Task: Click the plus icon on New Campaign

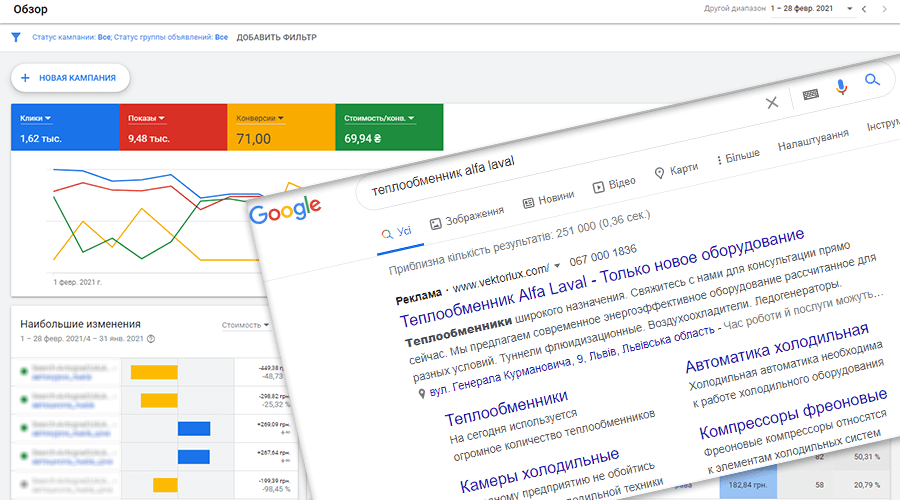Action: pos(25,77)
